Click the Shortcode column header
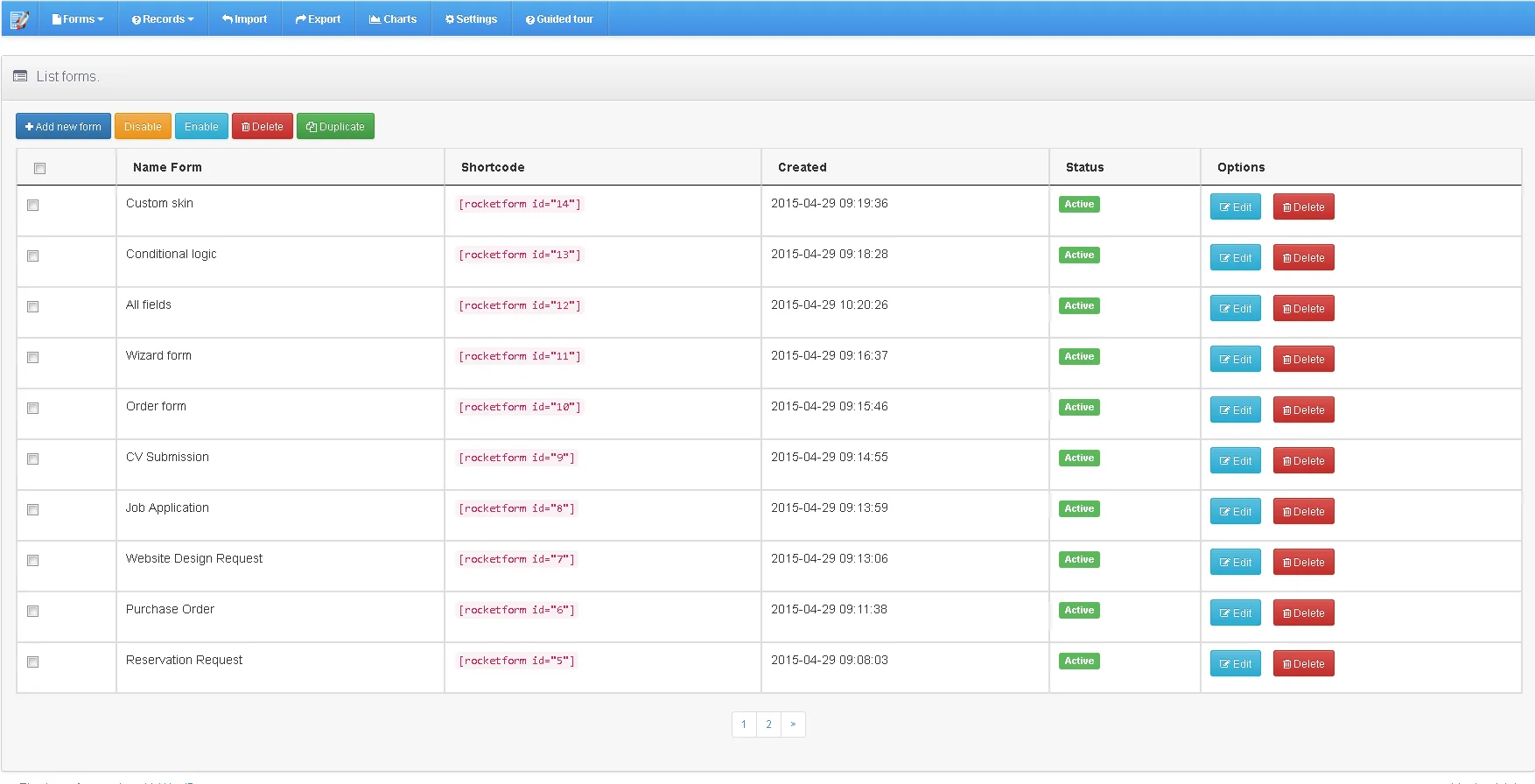1535x784 pixels. click(493, 167)
